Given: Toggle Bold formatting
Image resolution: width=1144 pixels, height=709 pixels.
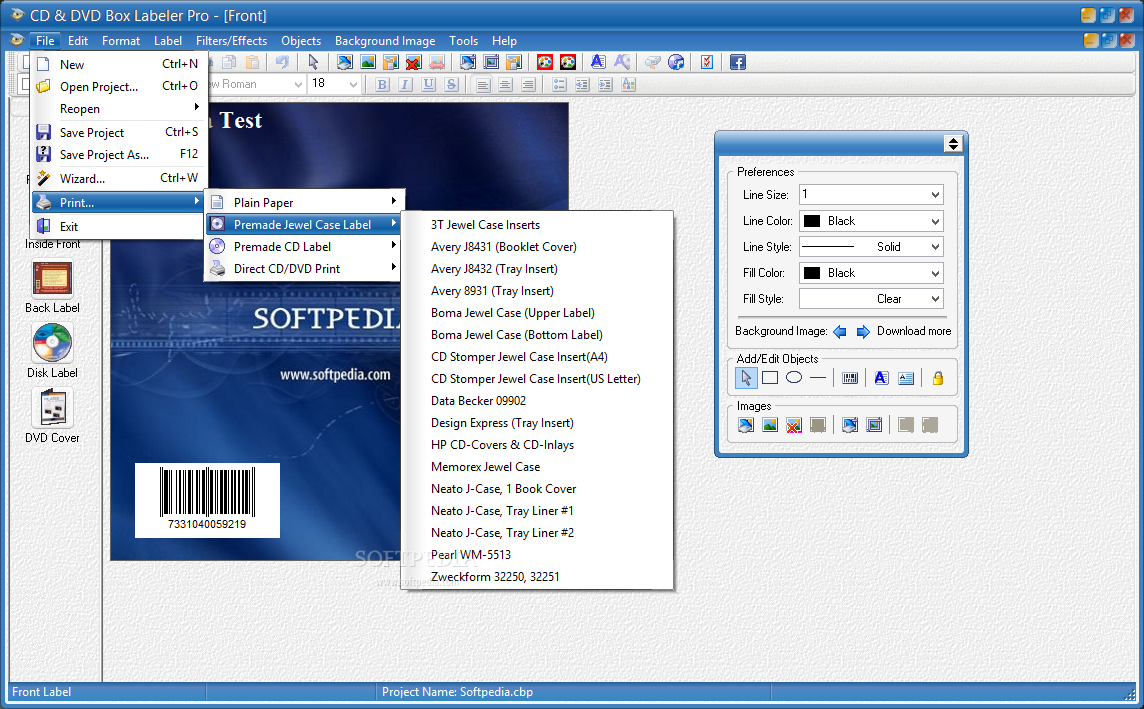Looking at the screenshot, I should pyautogui.click(x=382, y=85).
